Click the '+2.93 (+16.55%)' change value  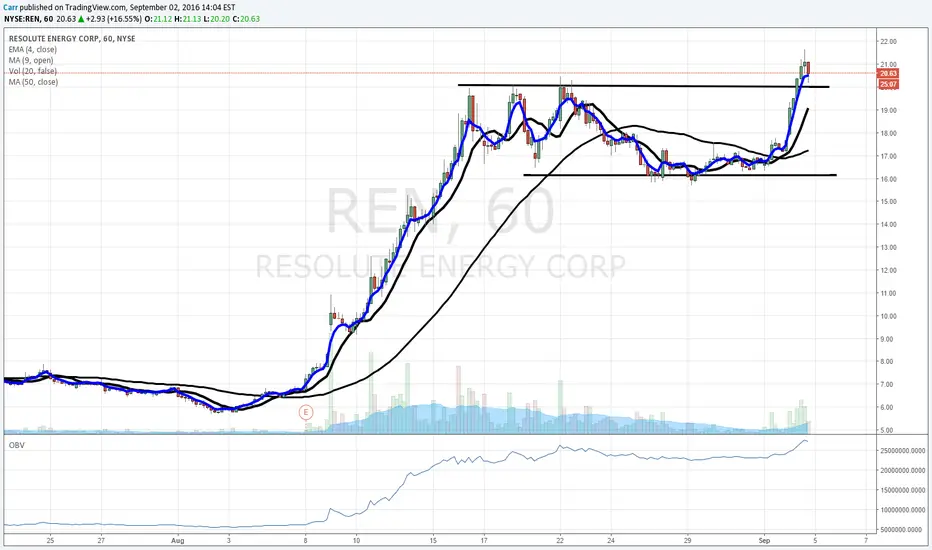click(114, 19)
